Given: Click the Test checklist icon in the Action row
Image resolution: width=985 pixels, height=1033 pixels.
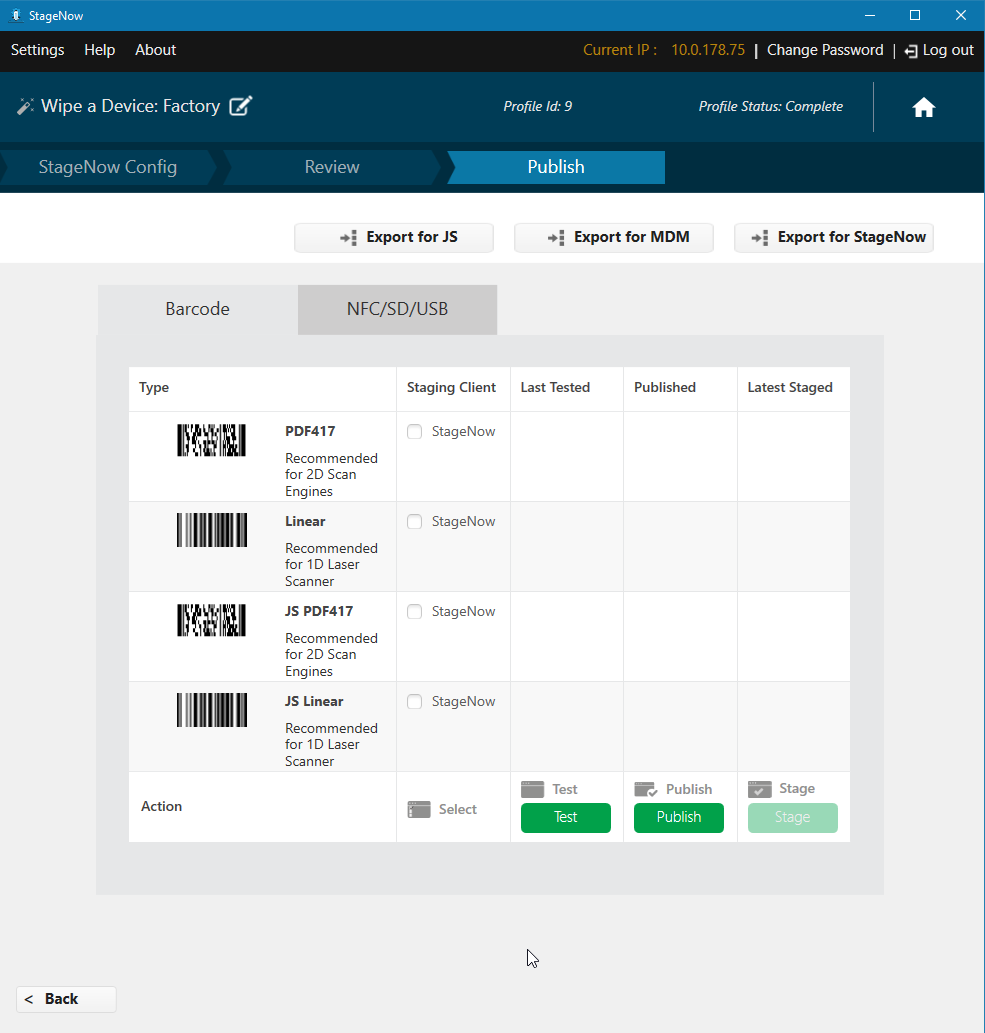Looking at the screenshot, I should point(535,789).
